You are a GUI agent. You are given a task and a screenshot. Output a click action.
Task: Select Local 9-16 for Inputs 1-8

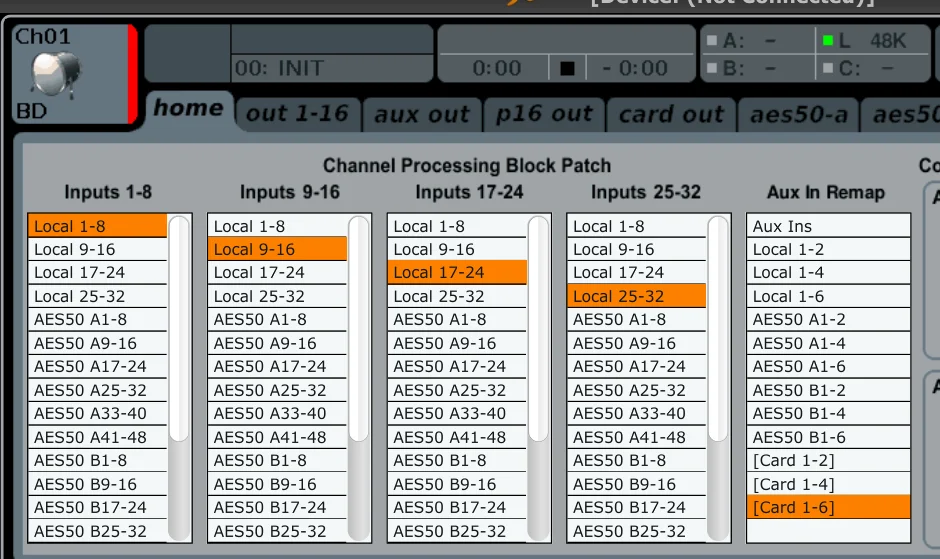[x=98, y=250]
